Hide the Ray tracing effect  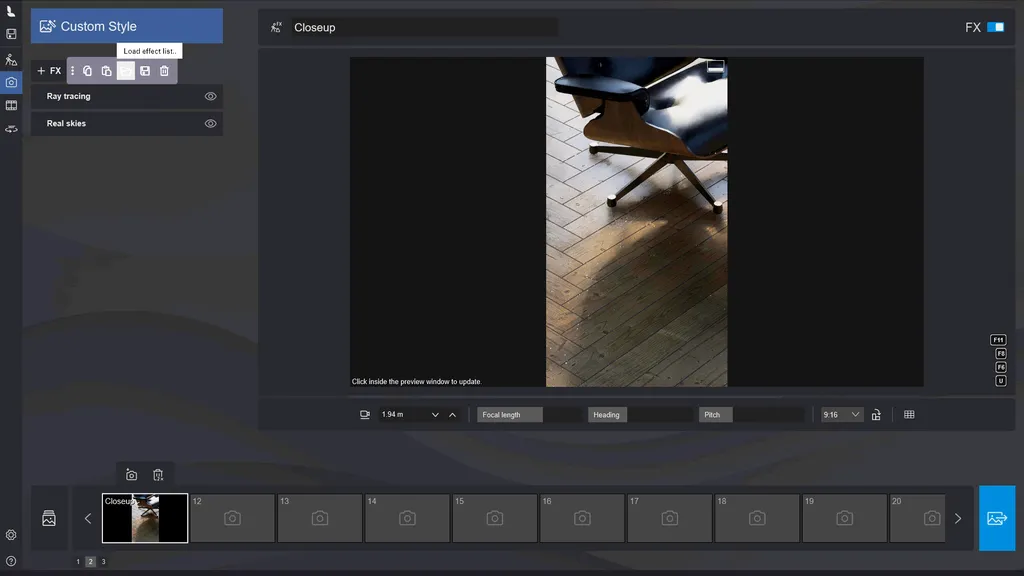(210, 97)
